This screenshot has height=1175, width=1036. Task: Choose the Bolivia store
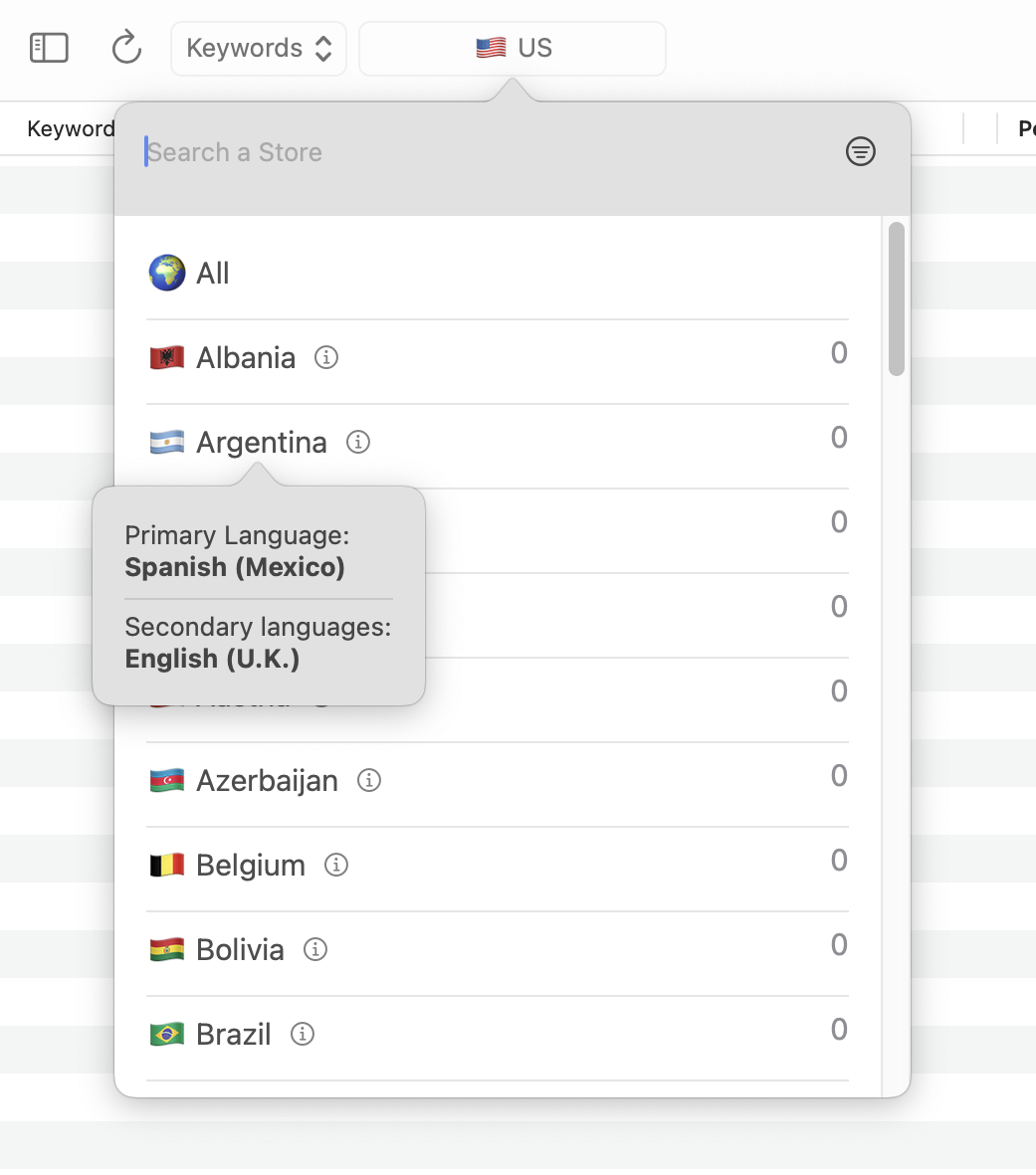(x=240, y=950)
